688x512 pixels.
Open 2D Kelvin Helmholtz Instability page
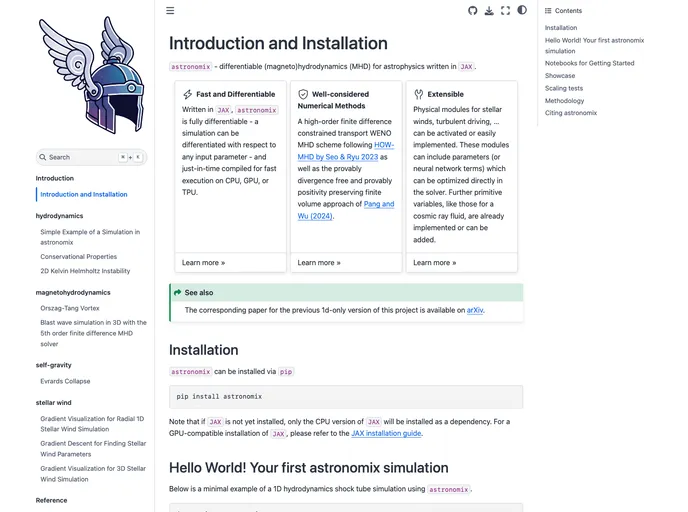[85, 271]
